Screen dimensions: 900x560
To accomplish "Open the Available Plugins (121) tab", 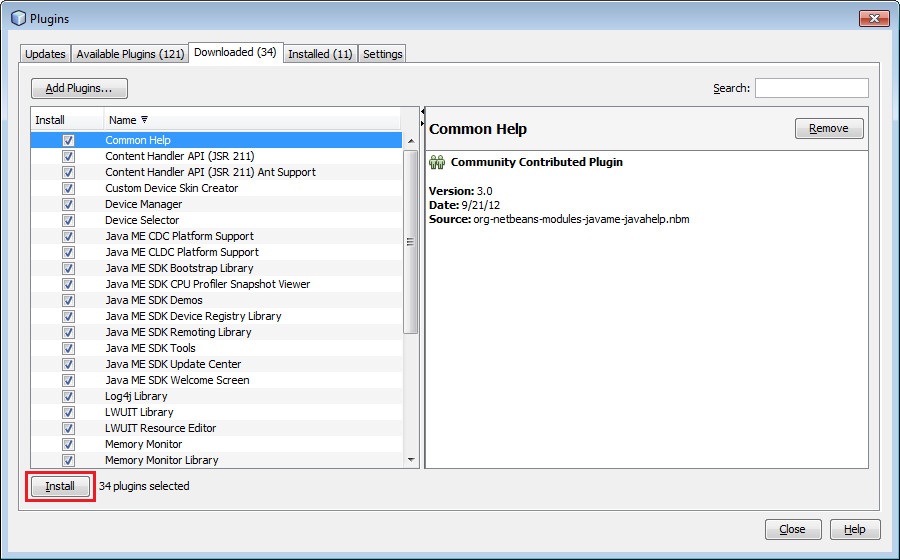I will click(130, 54).
